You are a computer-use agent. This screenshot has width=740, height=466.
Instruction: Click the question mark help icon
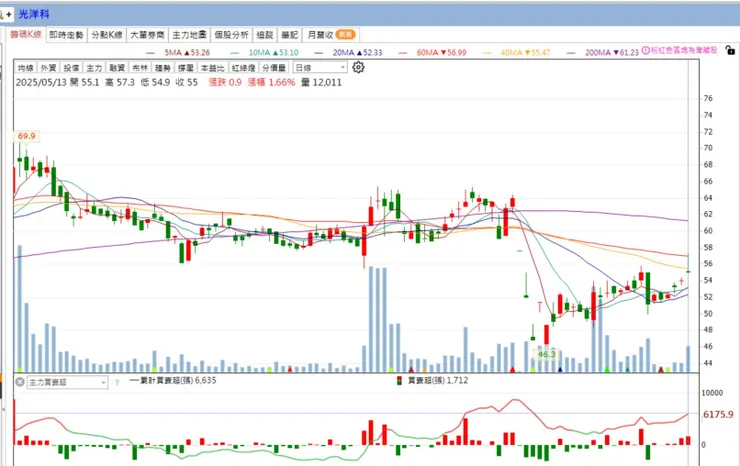[117, 382]
